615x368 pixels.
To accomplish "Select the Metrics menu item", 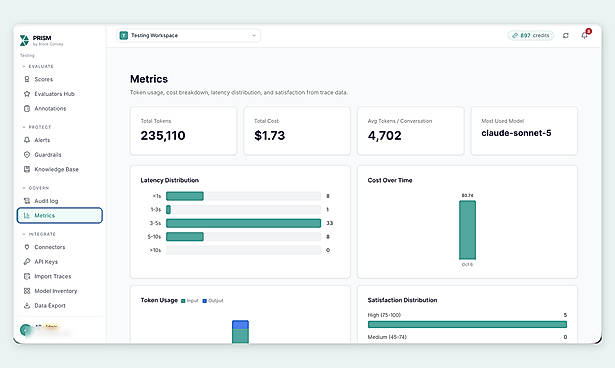I will [60, 215].
